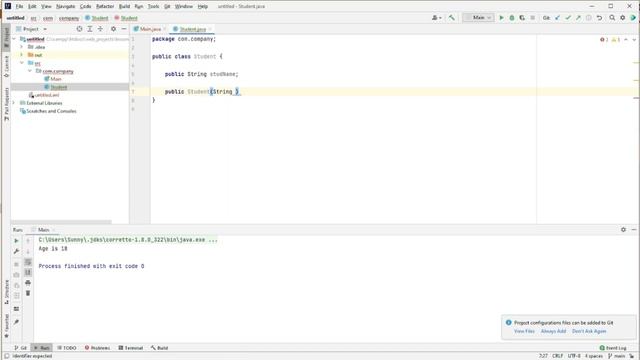Click View Files in Git notification

[524, 331]
